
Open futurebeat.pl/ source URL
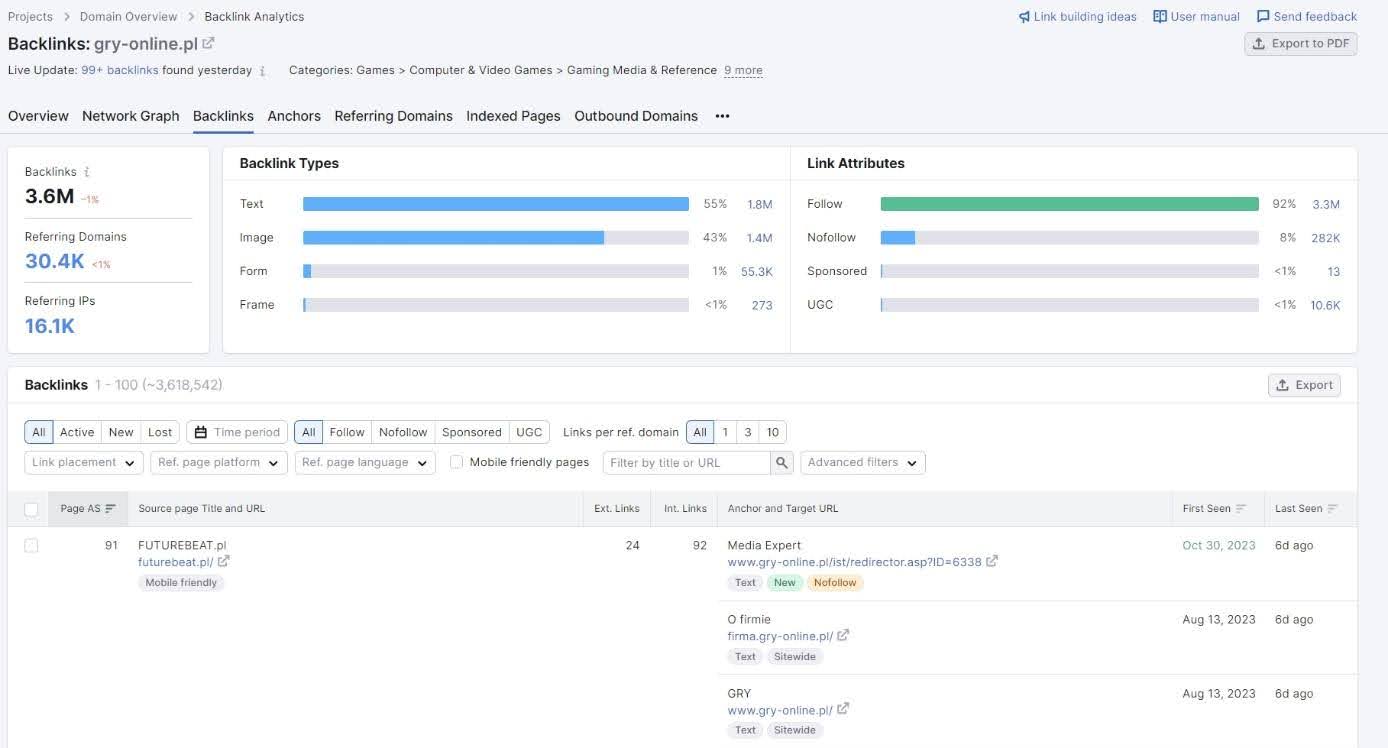tap(176, 562)
